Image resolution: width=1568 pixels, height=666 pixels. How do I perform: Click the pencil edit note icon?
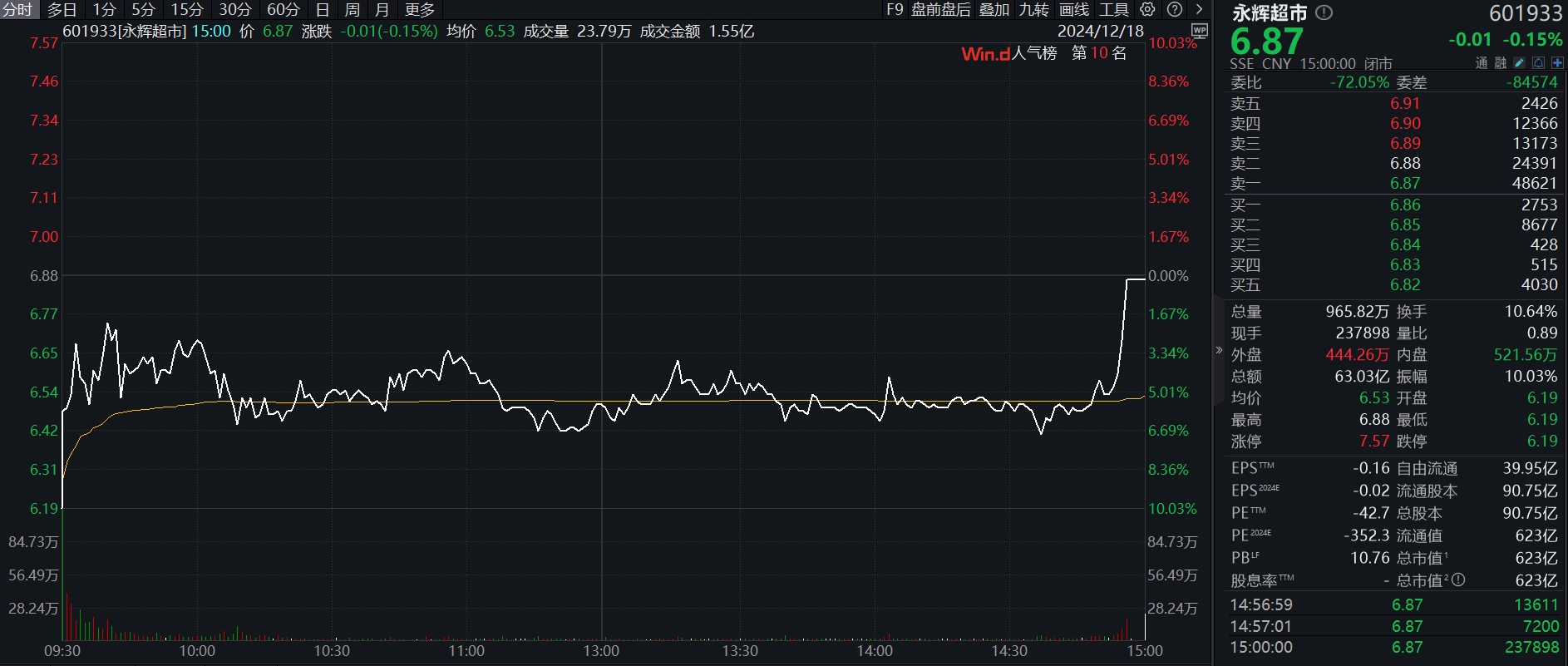[x=1520, y=63]
